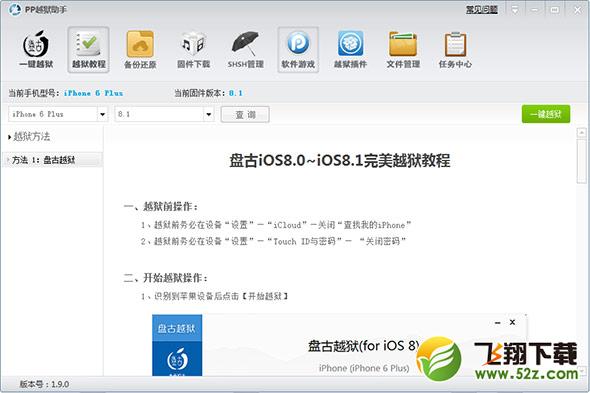Minimize the PP越狱助手 window
590x393 pixels.
point(534,10)
